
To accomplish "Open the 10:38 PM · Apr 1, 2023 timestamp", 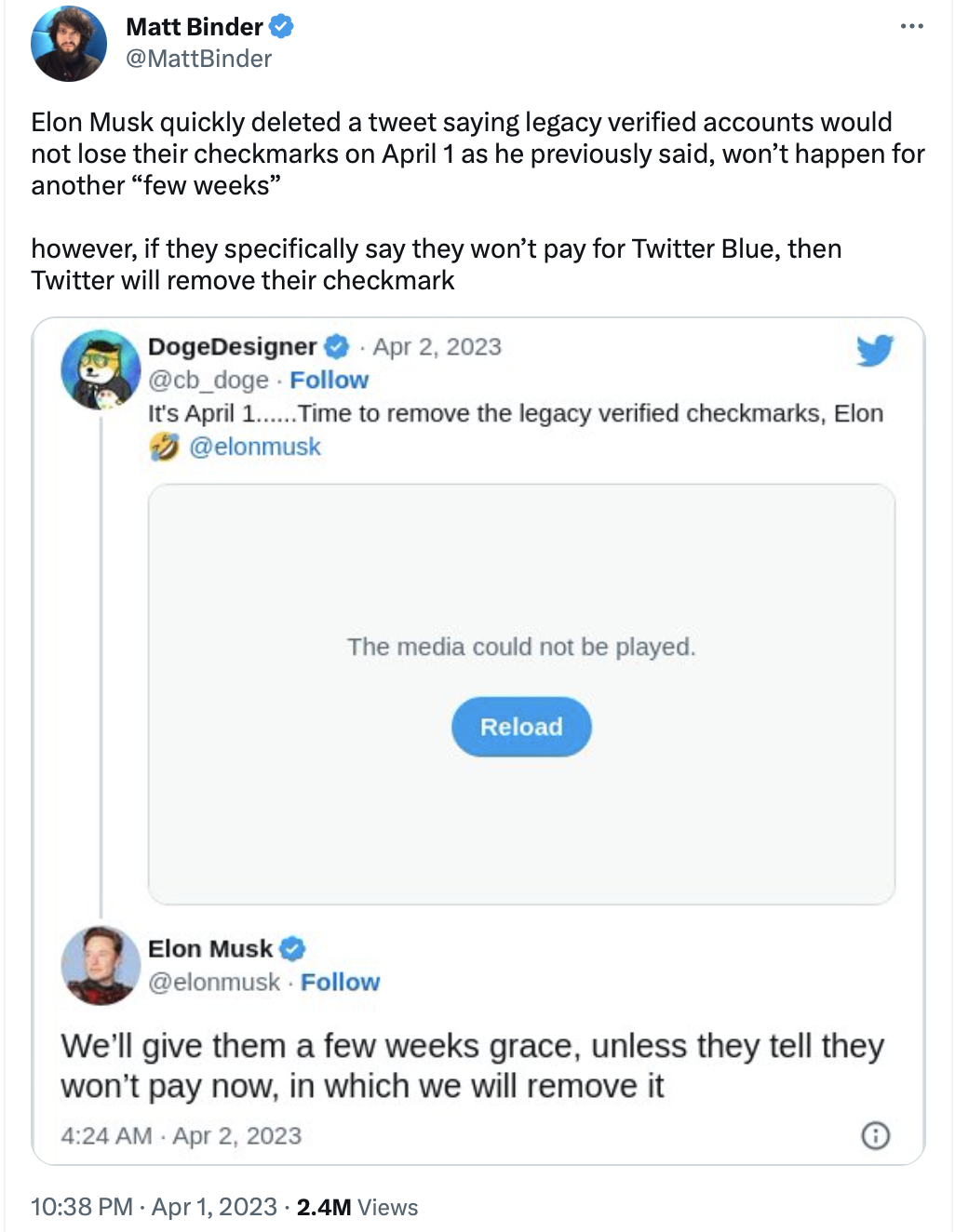I will click(154, 1207).
